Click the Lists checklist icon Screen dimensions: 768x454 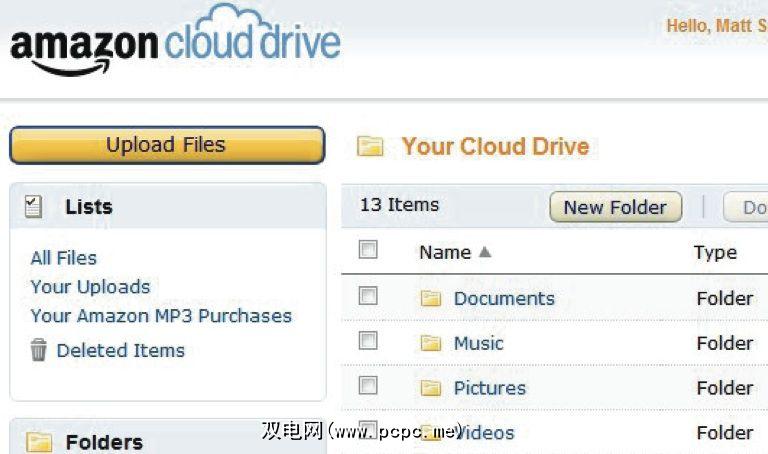pos(33,206)
